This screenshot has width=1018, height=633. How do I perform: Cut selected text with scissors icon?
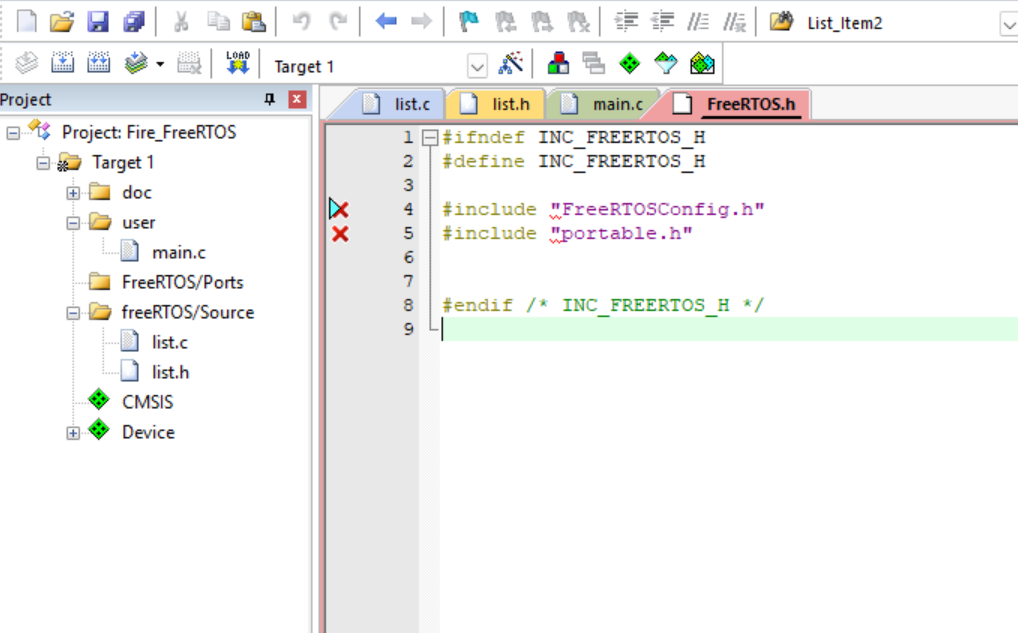coord(181,22)
